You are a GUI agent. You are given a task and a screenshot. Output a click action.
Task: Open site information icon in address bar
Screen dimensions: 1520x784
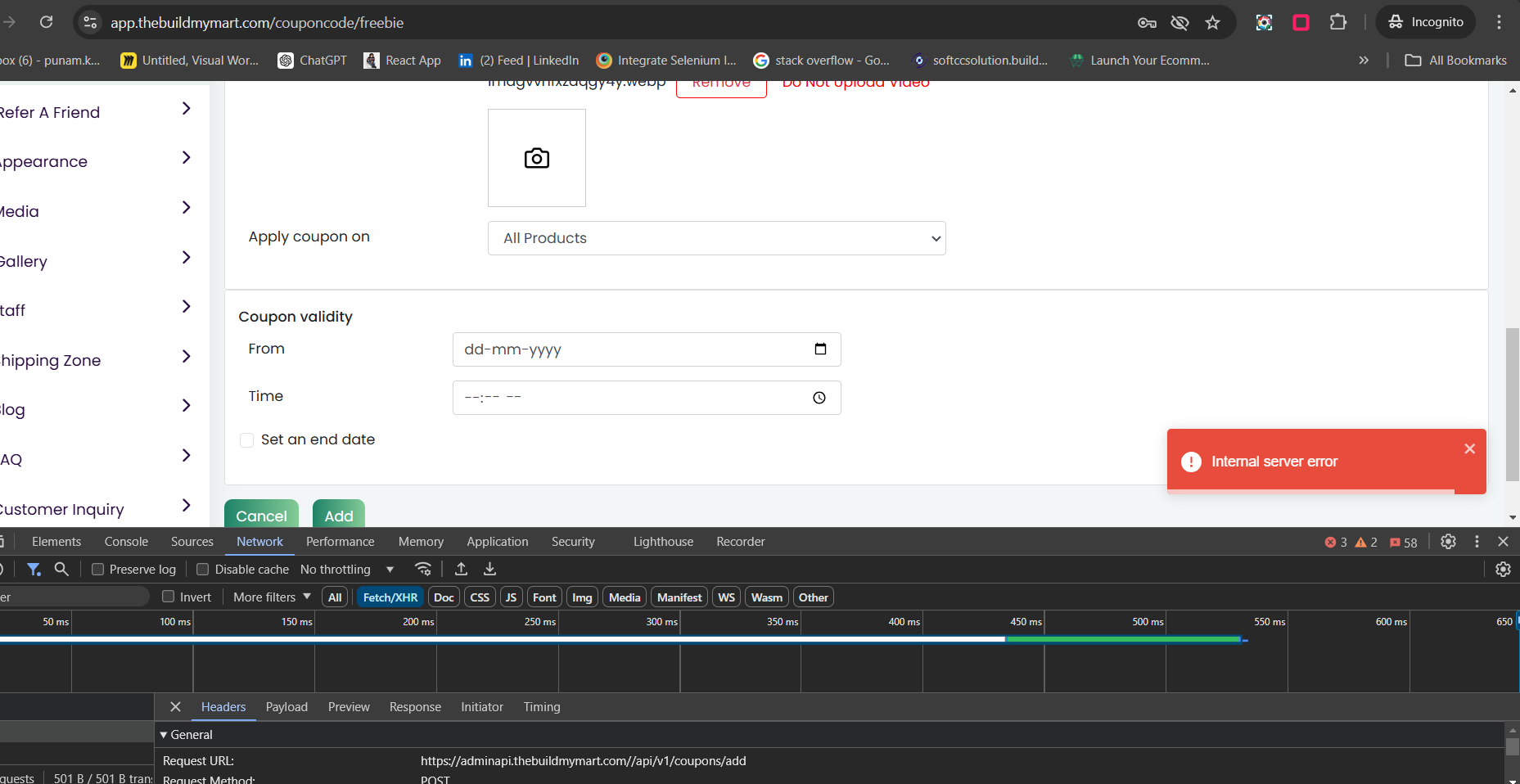point(90,22)
